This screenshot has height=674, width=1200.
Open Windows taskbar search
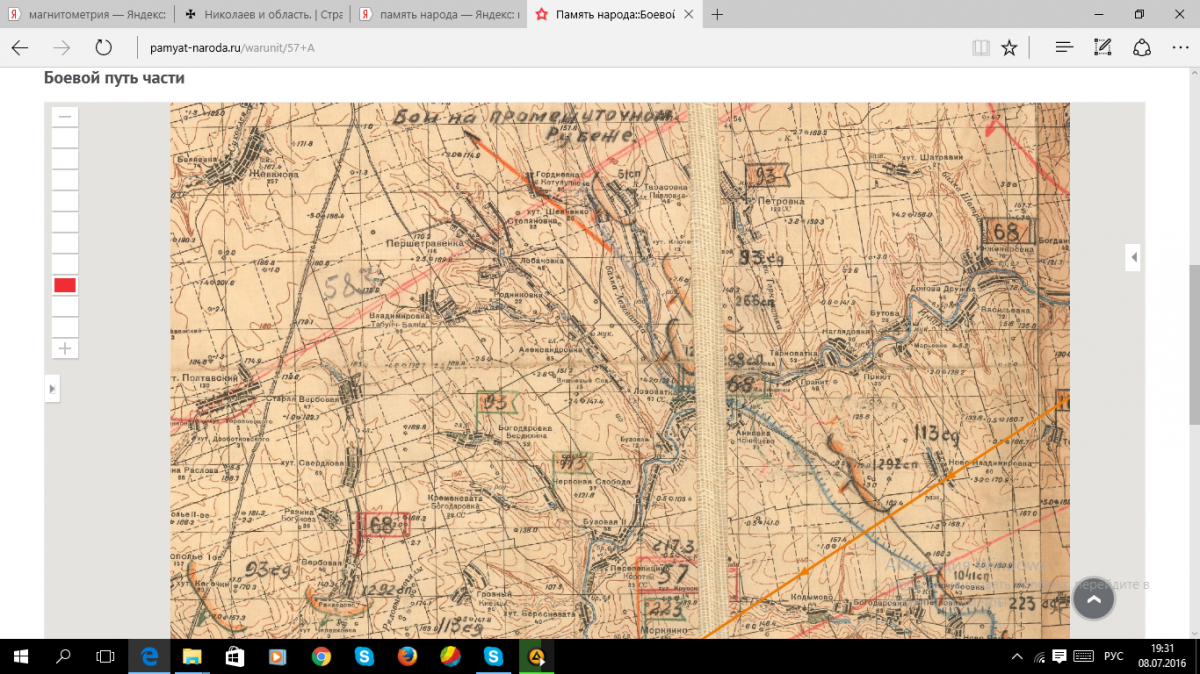tap(63, 656)
